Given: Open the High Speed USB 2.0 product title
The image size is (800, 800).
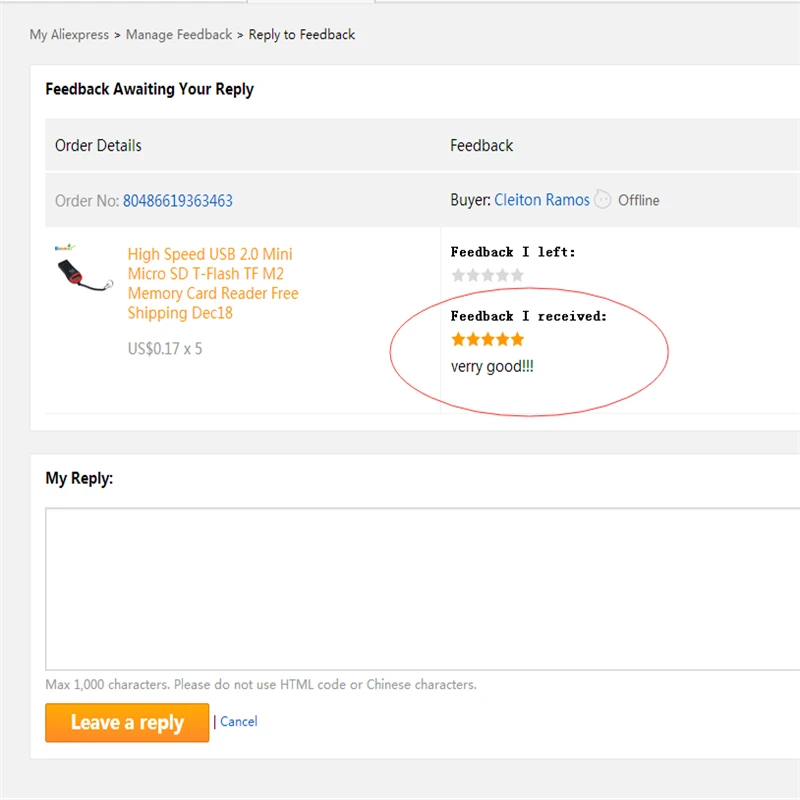Looking at the screenshot, I should click(213, 283).
